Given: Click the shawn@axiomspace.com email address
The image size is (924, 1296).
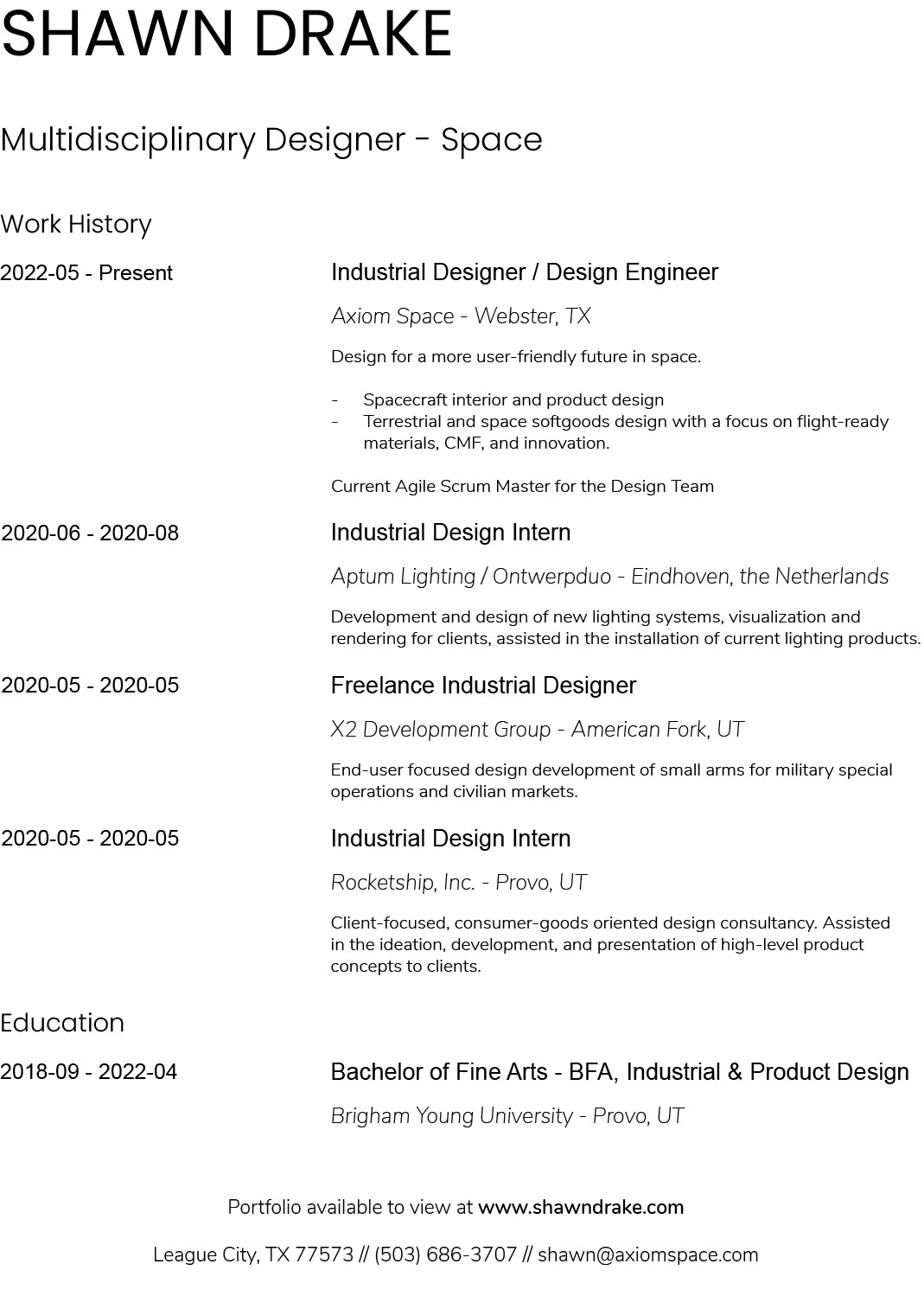Looking at the screenshot, I should (647, 1255).
